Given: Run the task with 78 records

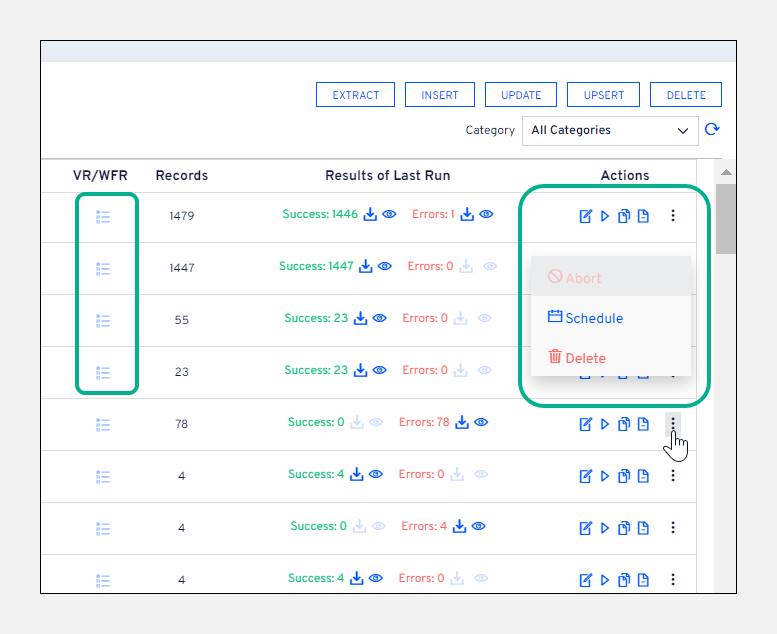Looking at the screenshot, I should (605, 424).
